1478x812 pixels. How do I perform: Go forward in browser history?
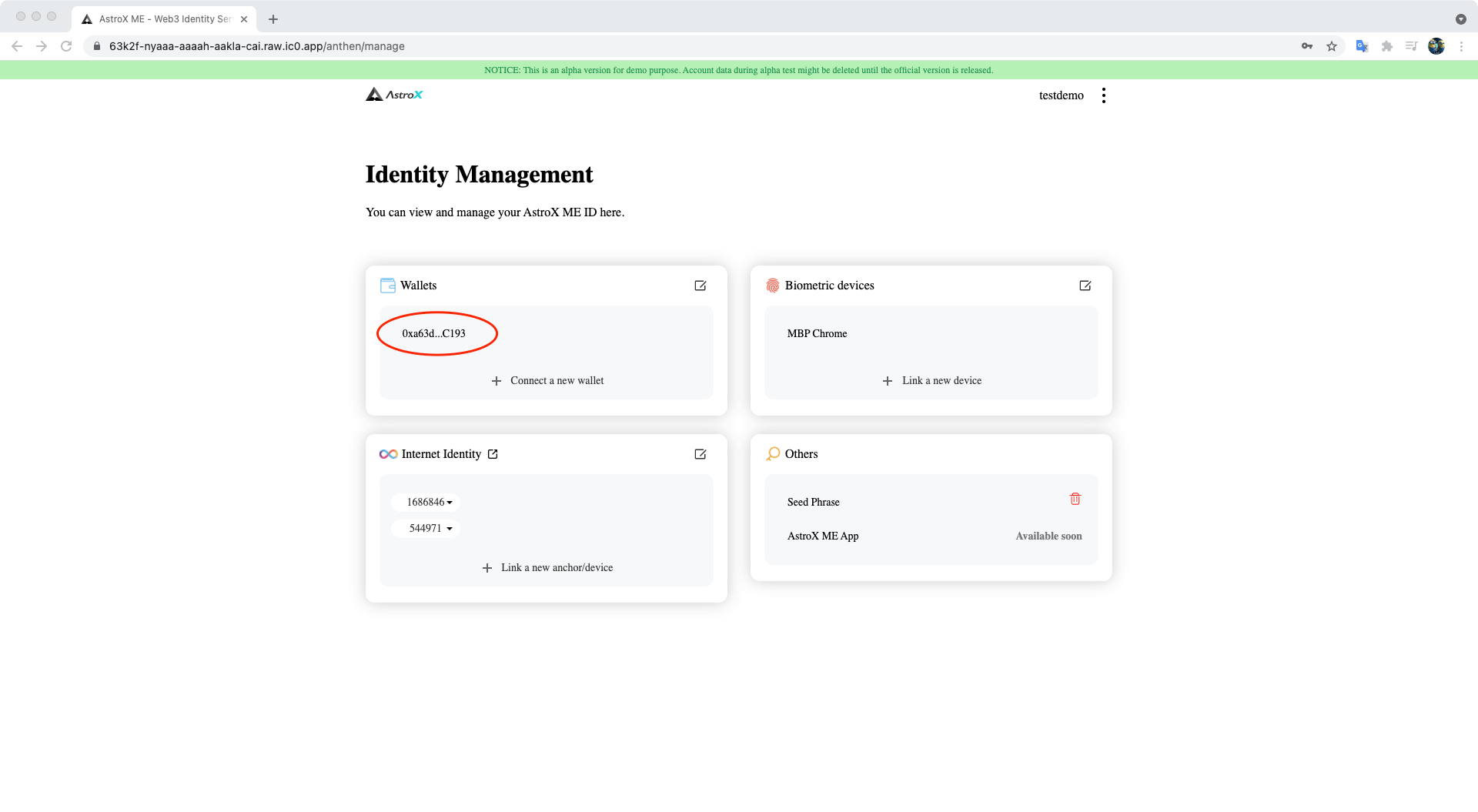point(42,46)
